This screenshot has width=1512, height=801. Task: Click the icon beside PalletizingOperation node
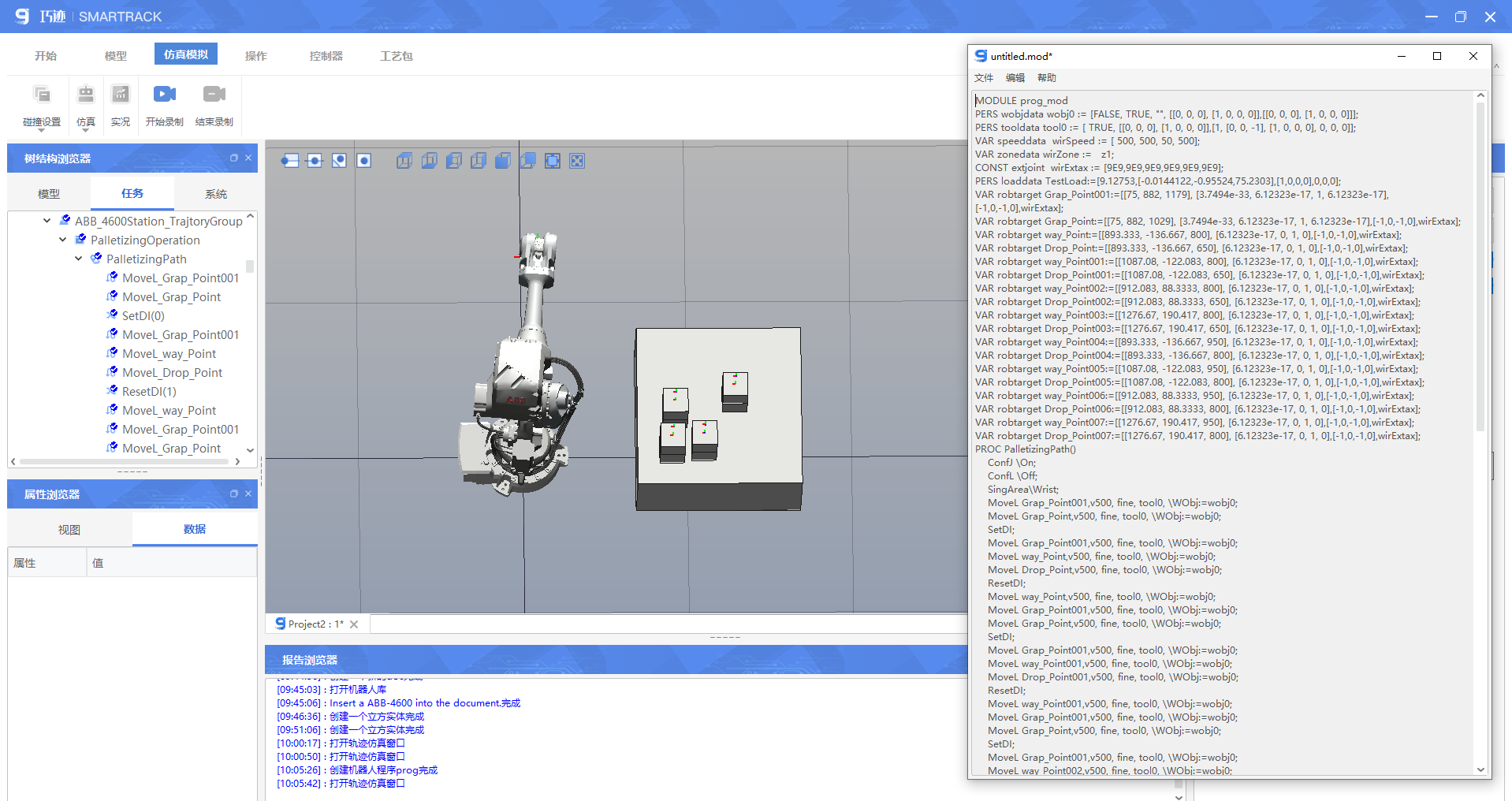(80, 240)
